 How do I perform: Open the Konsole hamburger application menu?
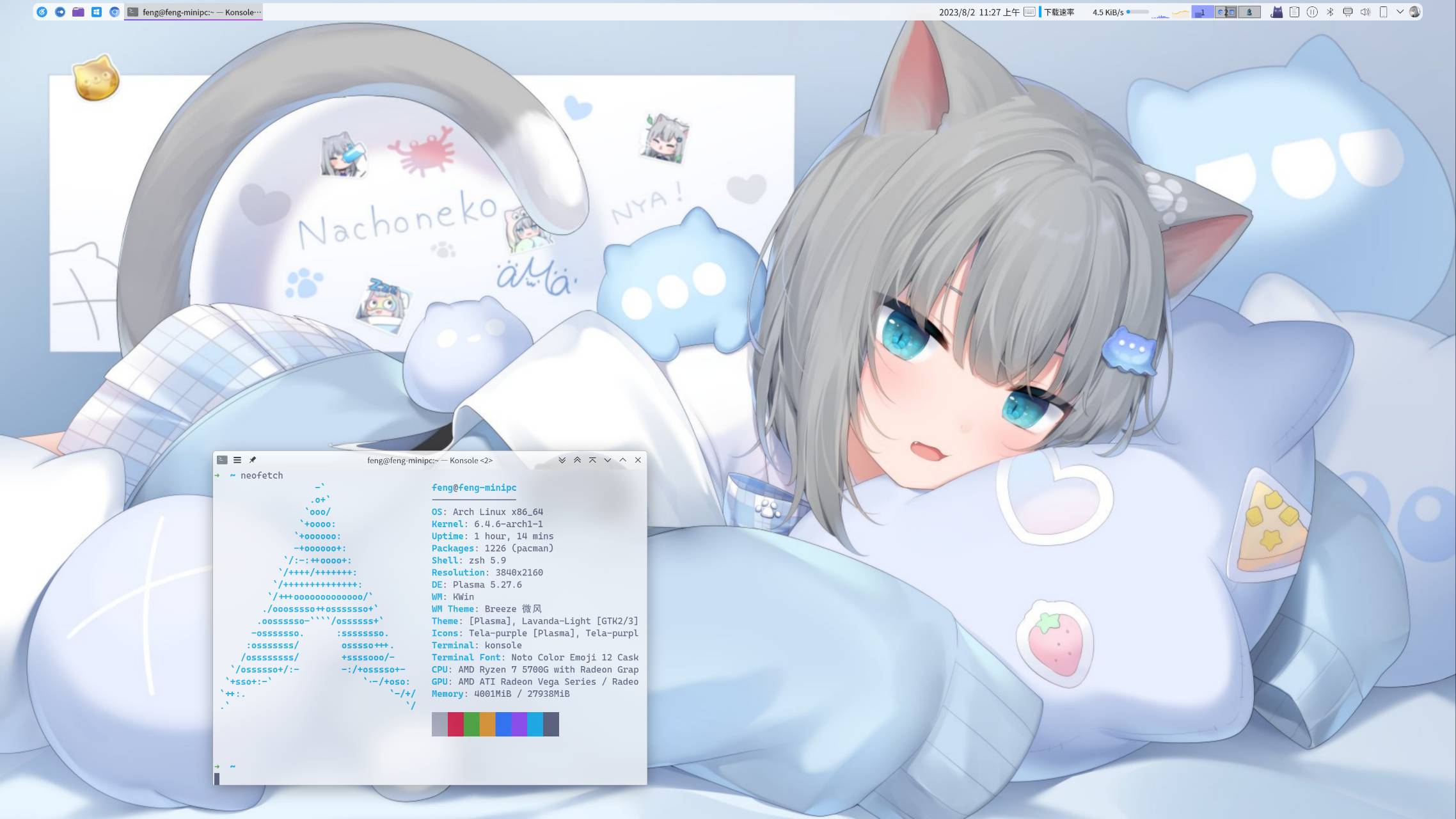[237, 460]
